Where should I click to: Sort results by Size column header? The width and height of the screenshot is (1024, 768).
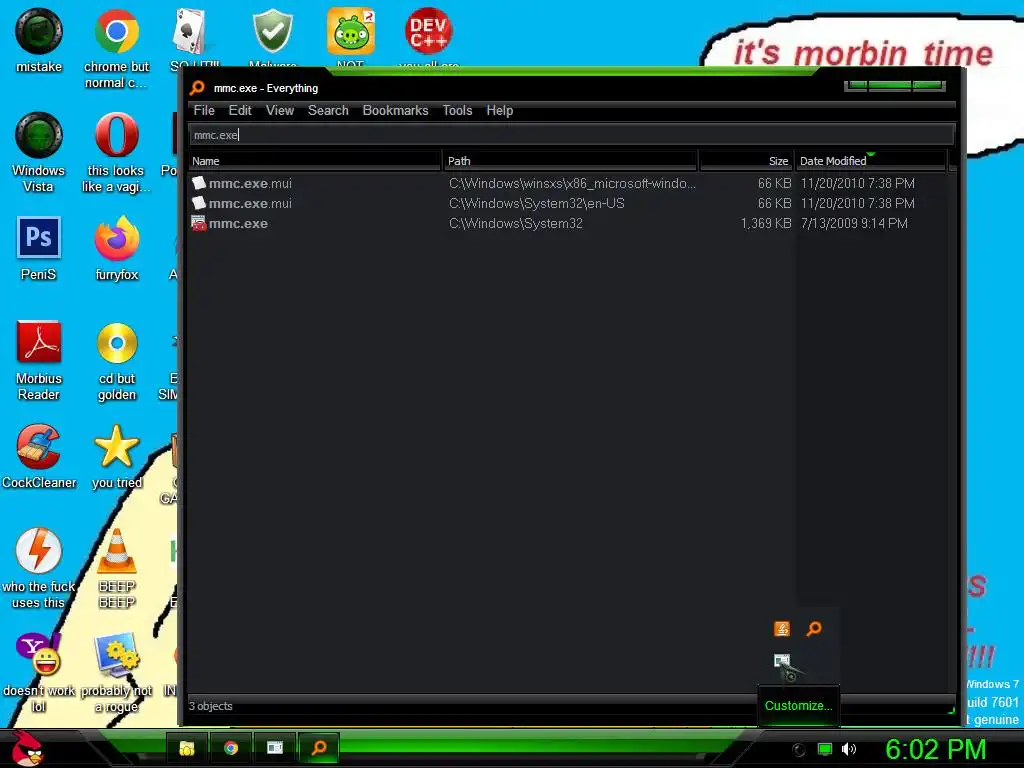pyautogui.click(x=746, y=161)
